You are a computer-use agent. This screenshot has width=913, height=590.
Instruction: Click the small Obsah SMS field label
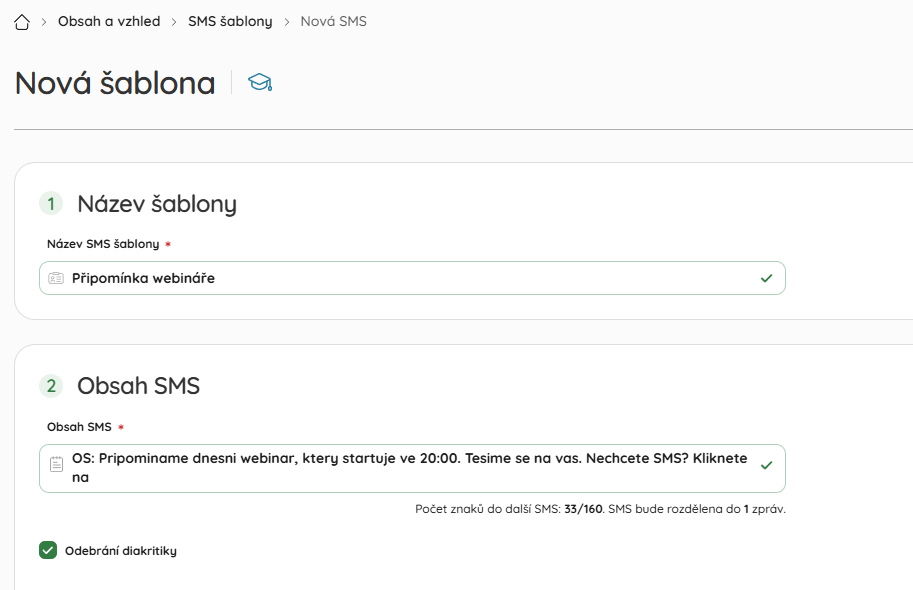click(79, 427)
